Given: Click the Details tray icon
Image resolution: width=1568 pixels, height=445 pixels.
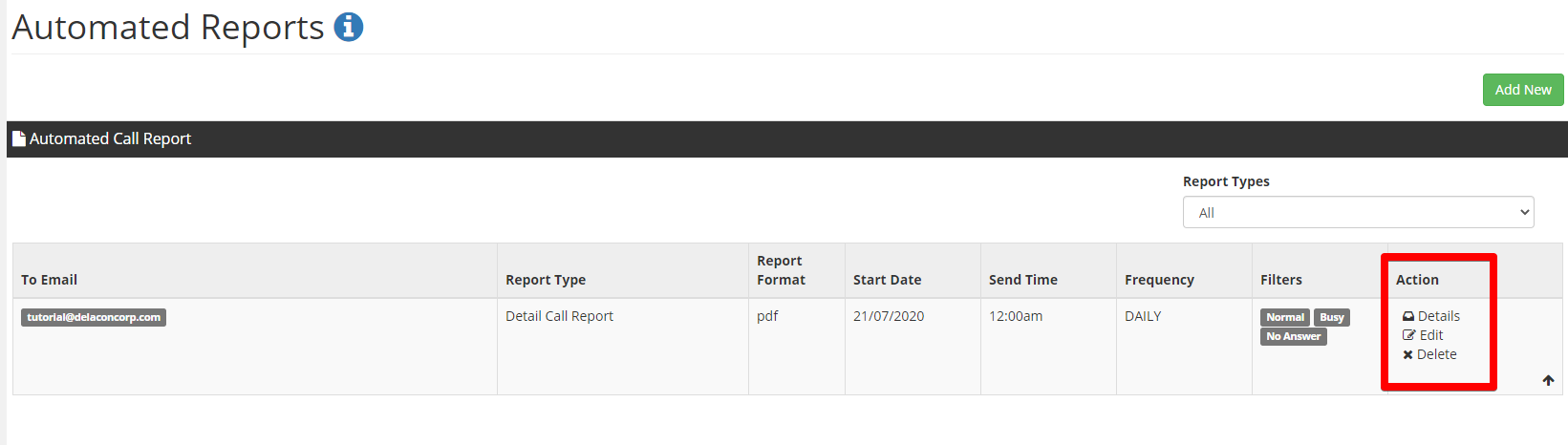Looking at the screenshot, I should [x=1408, y=316].
